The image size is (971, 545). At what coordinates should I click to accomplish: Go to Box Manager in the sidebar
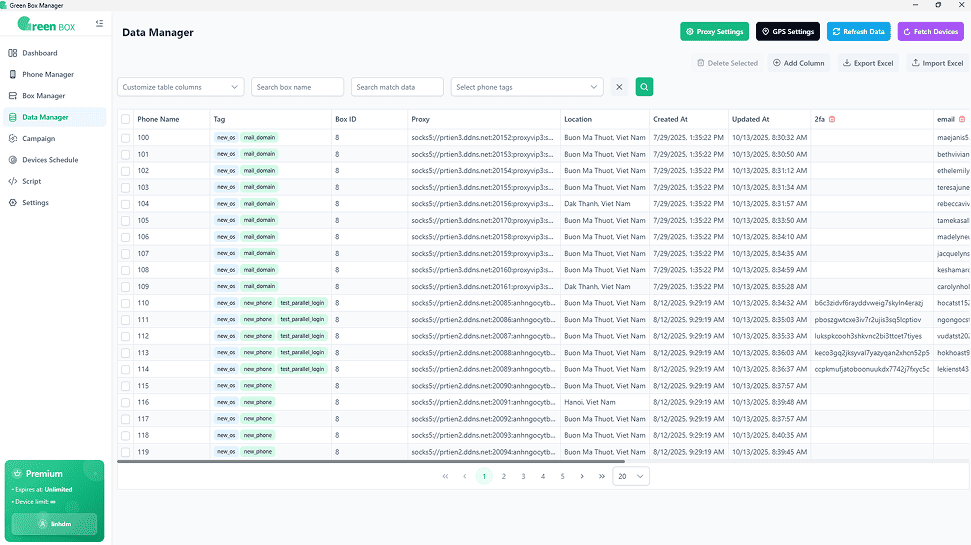click(54, 96)
